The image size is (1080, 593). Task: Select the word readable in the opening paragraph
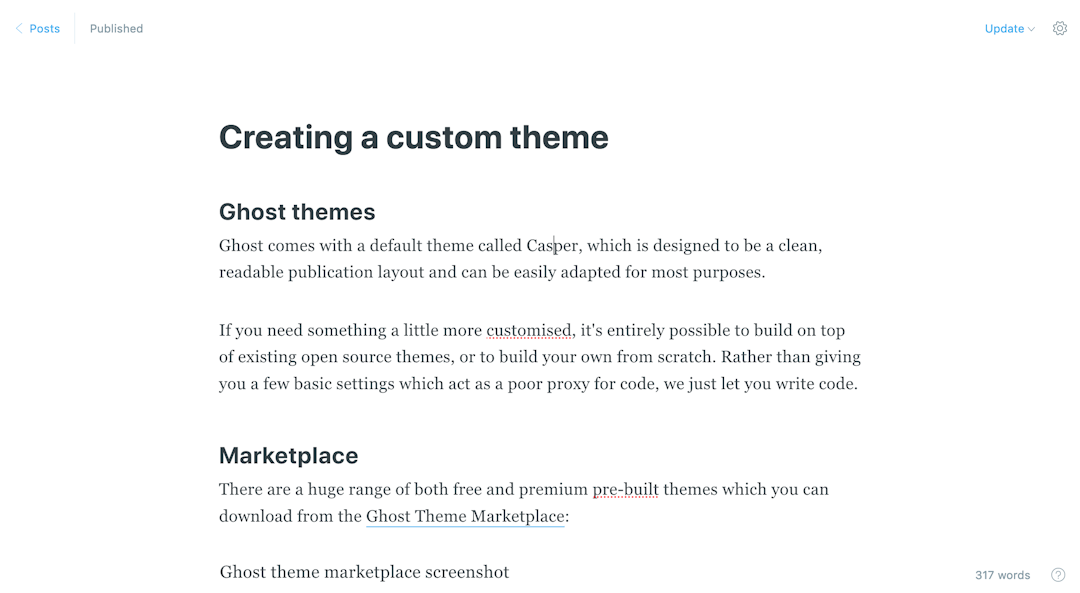250,271
